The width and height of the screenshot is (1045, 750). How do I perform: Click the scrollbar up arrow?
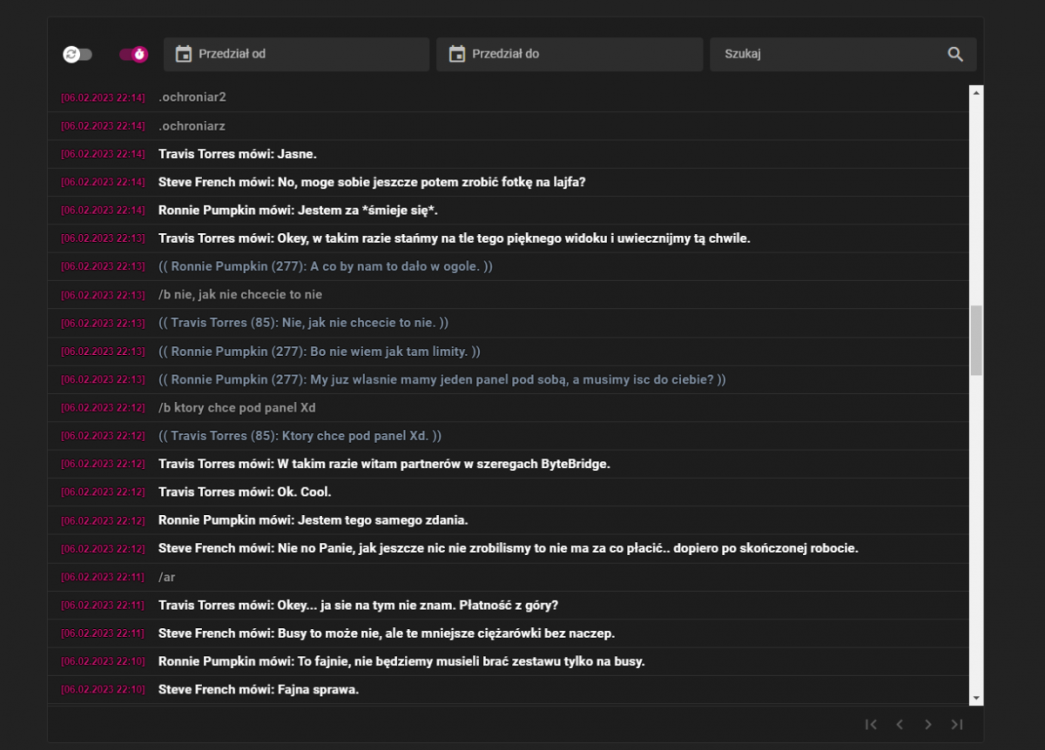(976, 93)
